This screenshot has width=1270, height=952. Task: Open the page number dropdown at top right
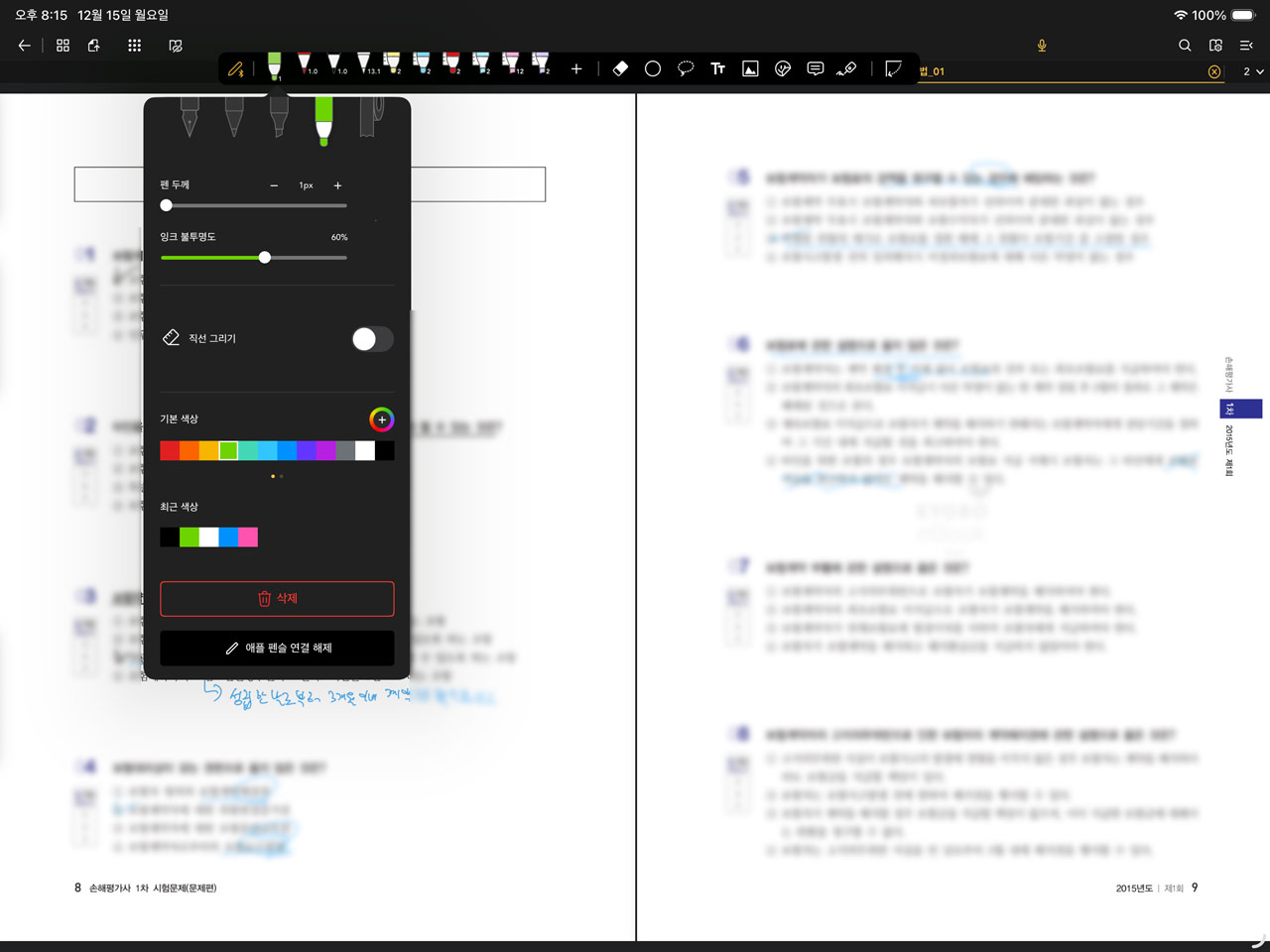click(x=1252, y=71)
